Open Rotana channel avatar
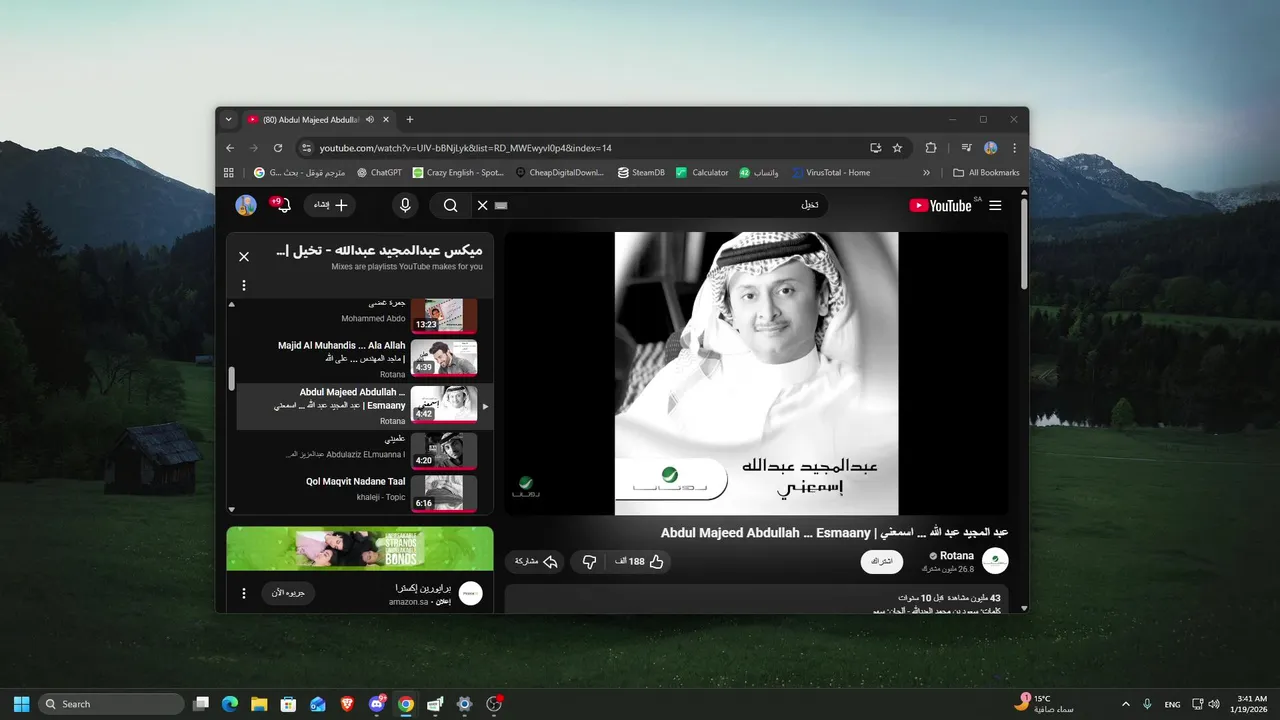Screen dimensions: 1280x720 pyautogui.click(x=995, y=561)
